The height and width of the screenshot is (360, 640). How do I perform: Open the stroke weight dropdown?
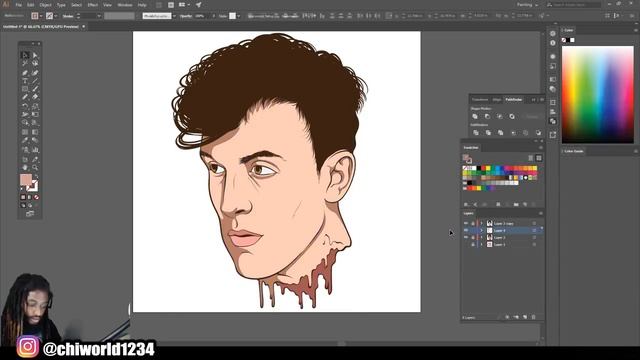(x=99, y=16)
